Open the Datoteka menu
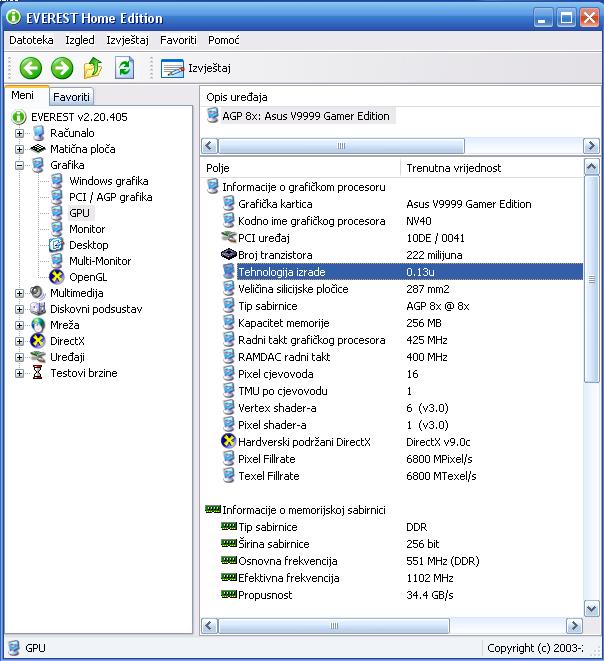 [x=30, y=40]
